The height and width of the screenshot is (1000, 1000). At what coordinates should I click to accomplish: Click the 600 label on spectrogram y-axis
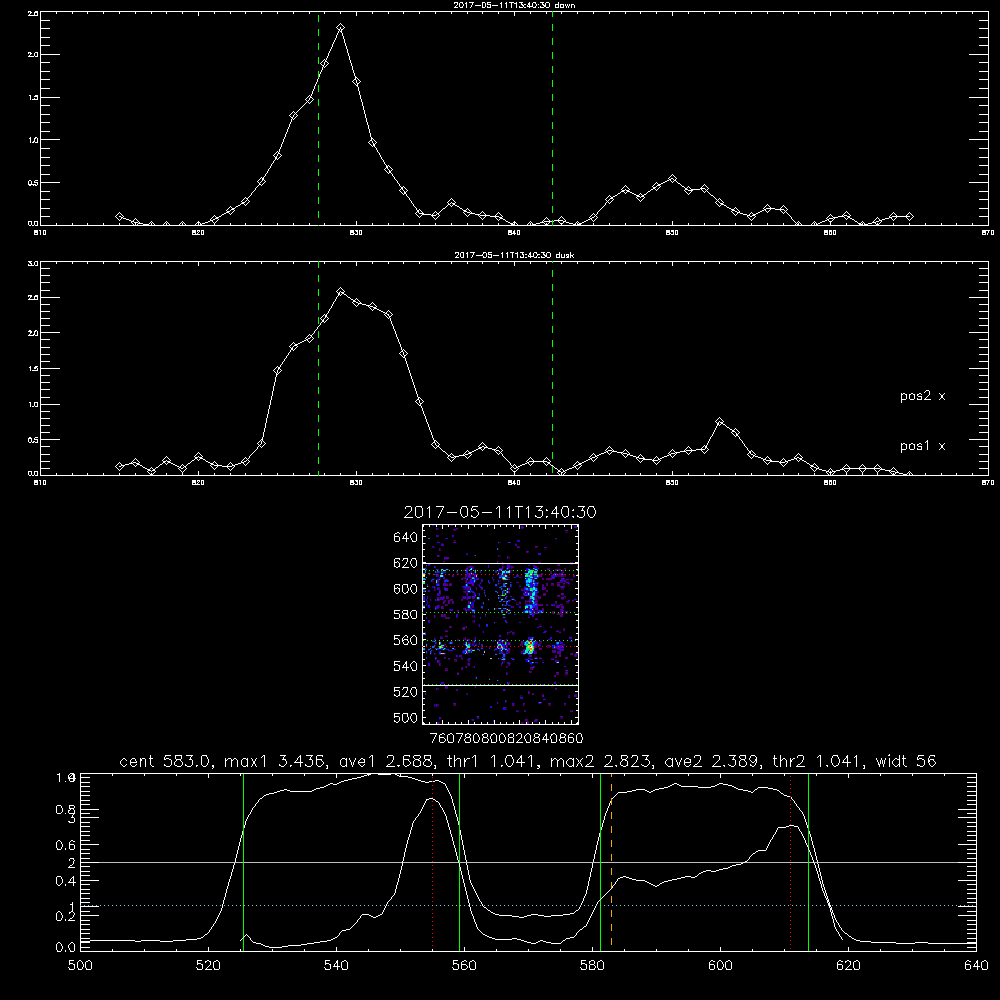click(x=406, y=589)
